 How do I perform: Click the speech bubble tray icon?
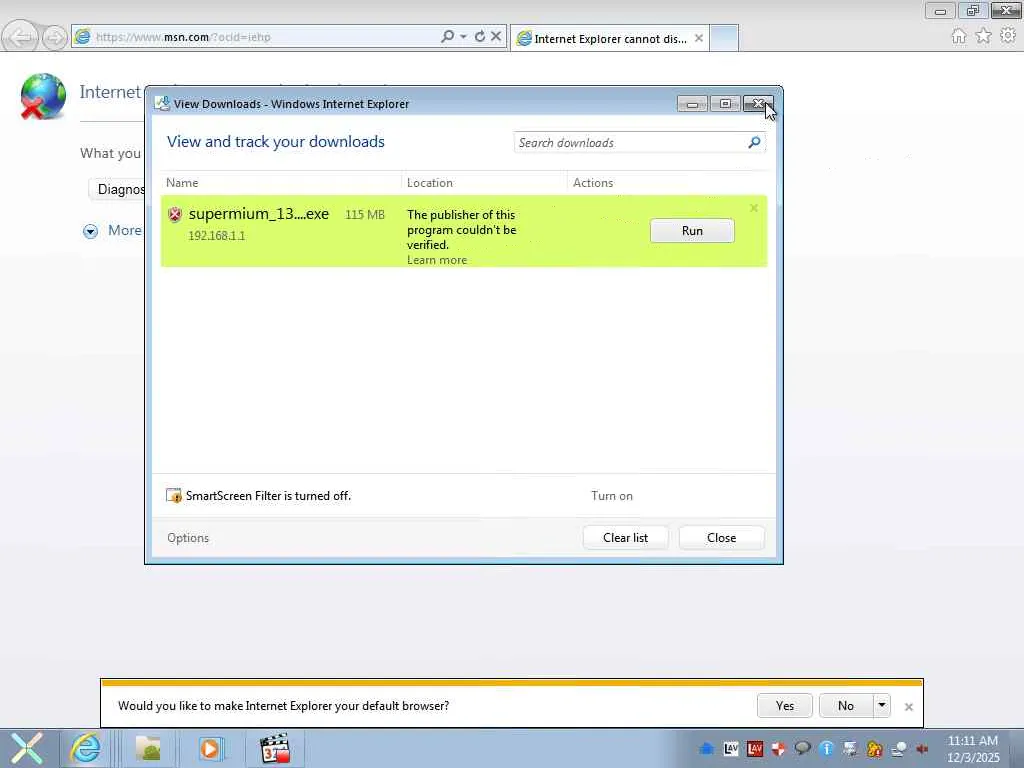coord(803,749)
